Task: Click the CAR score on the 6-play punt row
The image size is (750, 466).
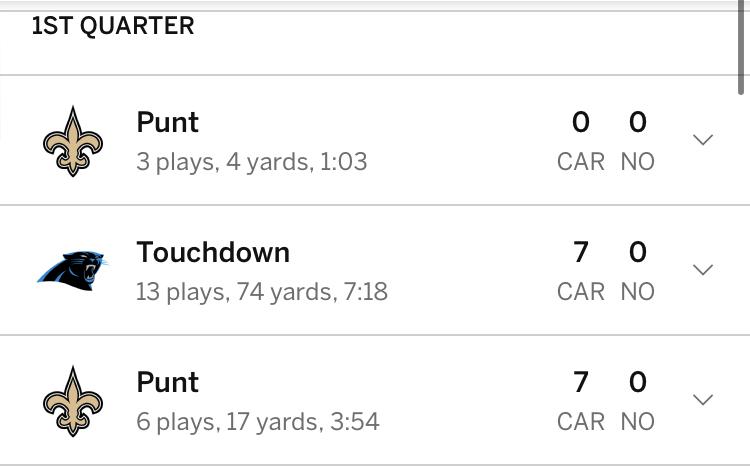Action: pyautogui.click(x=581, y=383)
